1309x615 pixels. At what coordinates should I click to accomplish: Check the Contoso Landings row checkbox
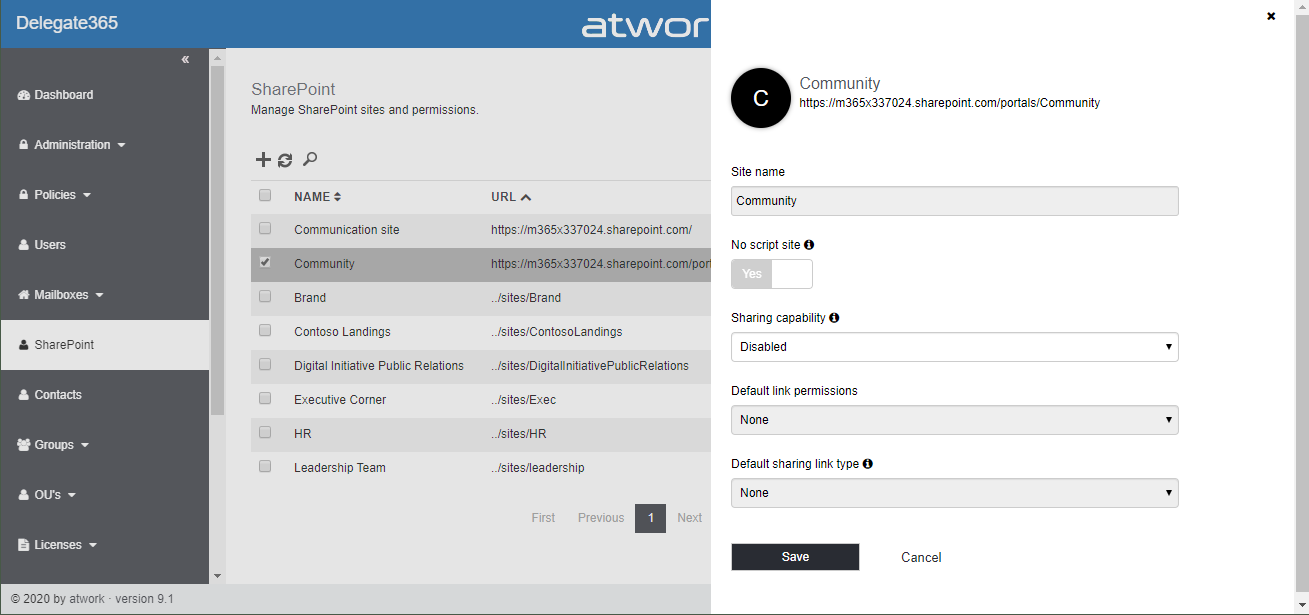click(265, 330)
